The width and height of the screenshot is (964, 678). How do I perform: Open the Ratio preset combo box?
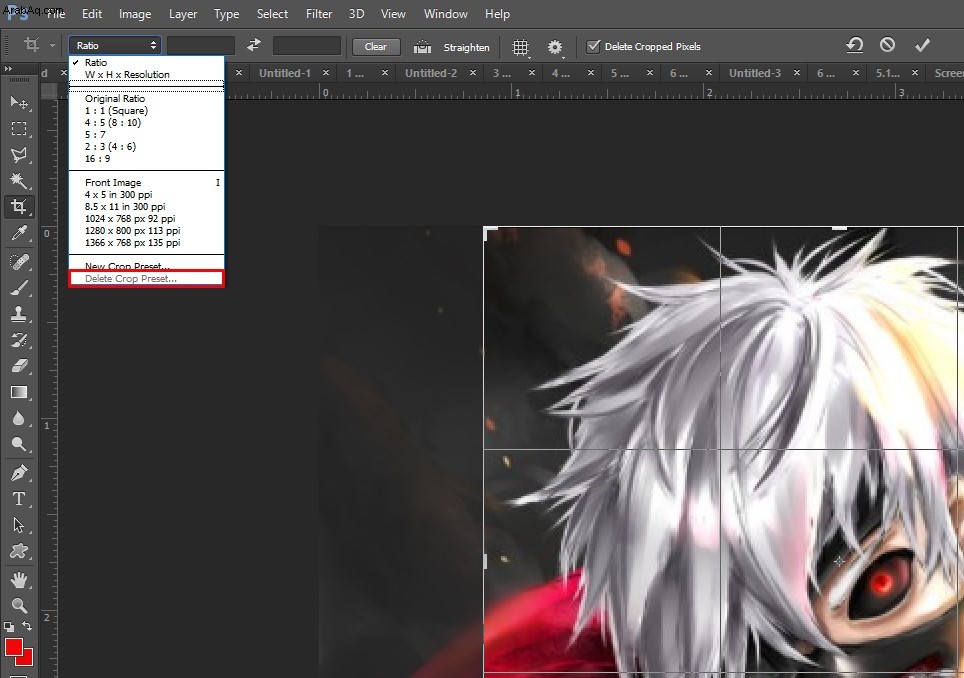point(115,45)
